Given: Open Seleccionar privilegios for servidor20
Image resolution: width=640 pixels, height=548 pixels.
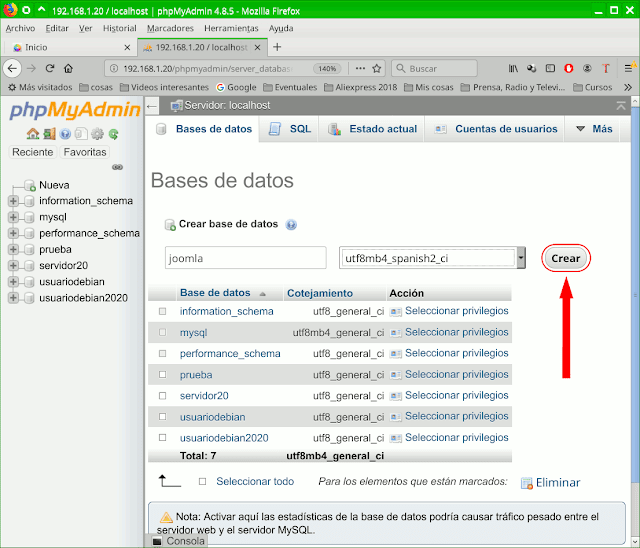Looking at the screenshot, I should [456, 395].
